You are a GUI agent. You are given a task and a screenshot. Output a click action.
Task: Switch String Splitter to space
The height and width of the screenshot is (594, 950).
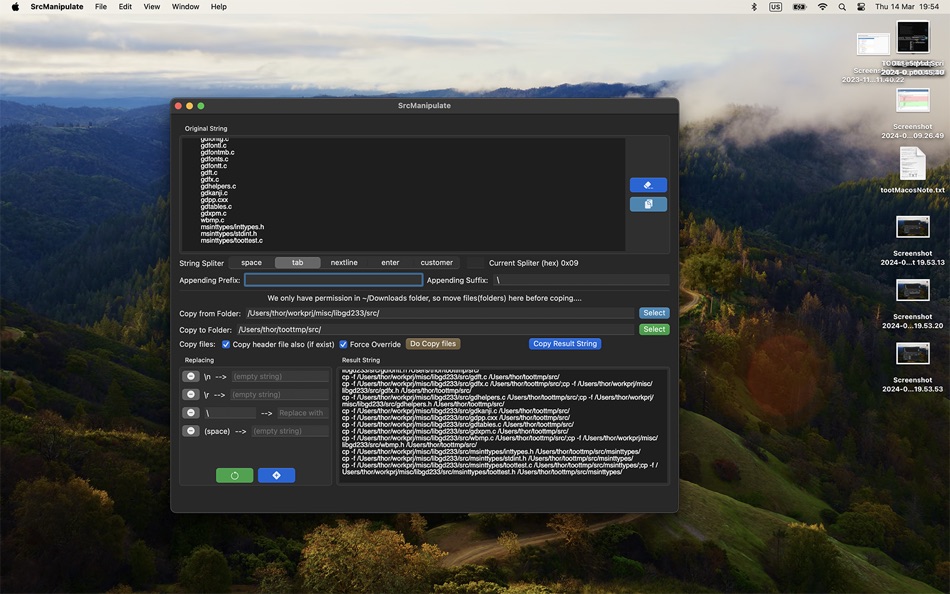[x=250, y=262]
